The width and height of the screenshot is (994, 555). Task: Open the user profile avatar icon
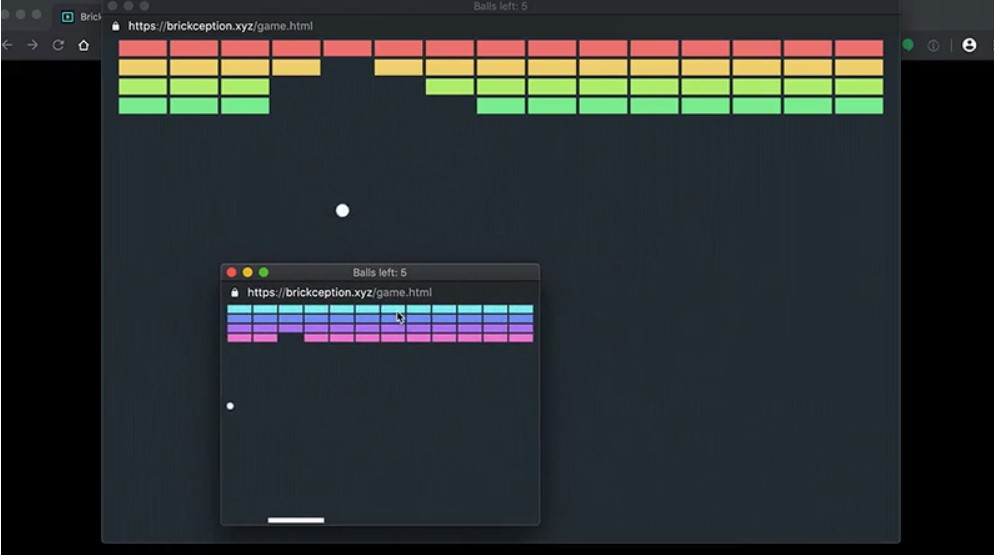(x=968, y=45)
